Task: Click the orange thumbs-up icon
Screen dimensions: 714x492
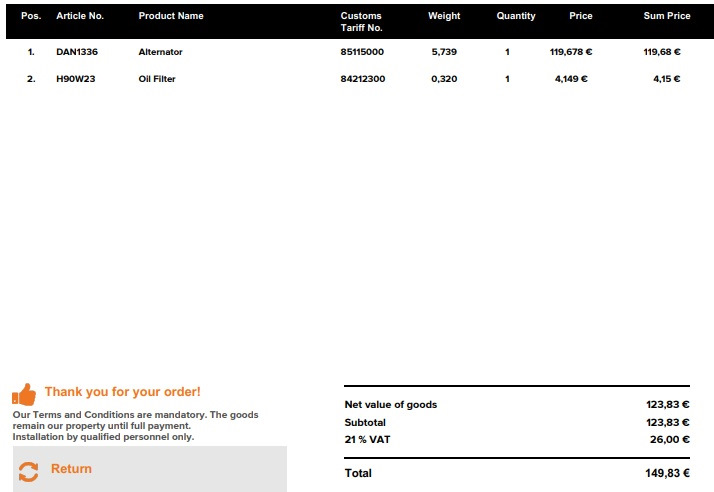Action: click(x=24, y=395)
